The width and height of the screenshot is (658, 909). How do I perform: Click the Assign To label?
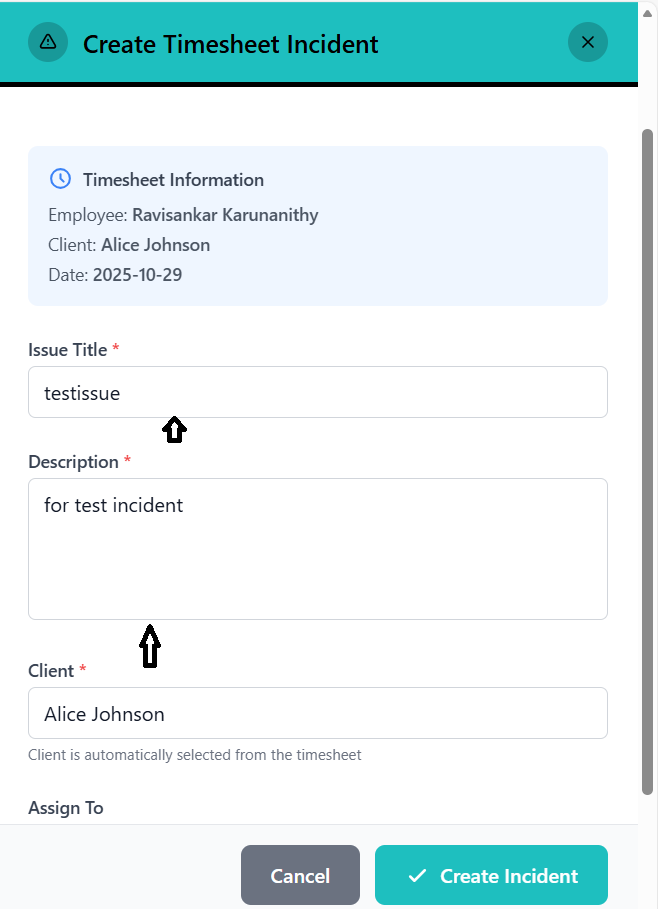tap(65, 808)
